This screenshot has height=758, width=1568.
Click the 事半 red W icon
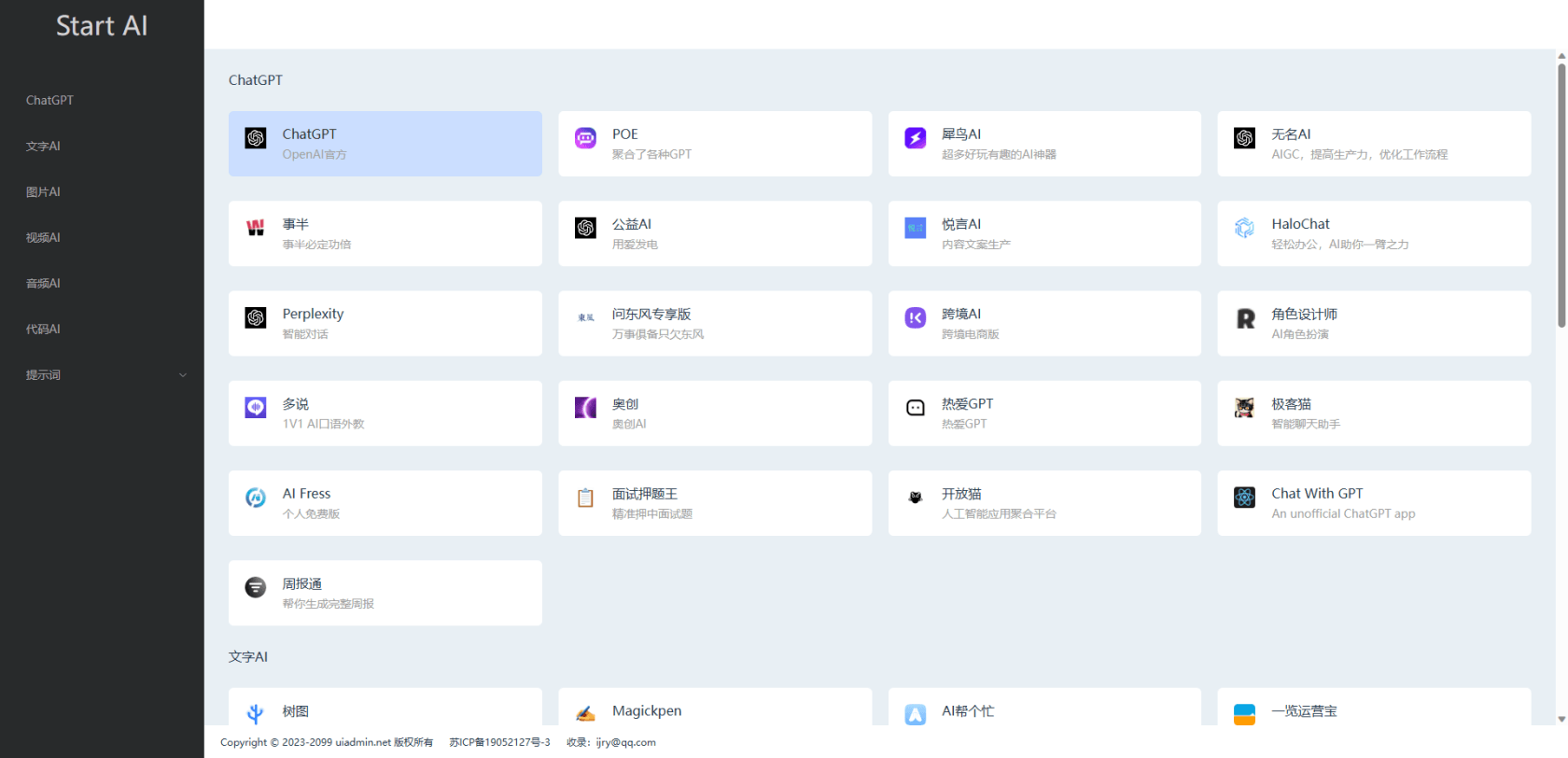(x=256, y=228)
